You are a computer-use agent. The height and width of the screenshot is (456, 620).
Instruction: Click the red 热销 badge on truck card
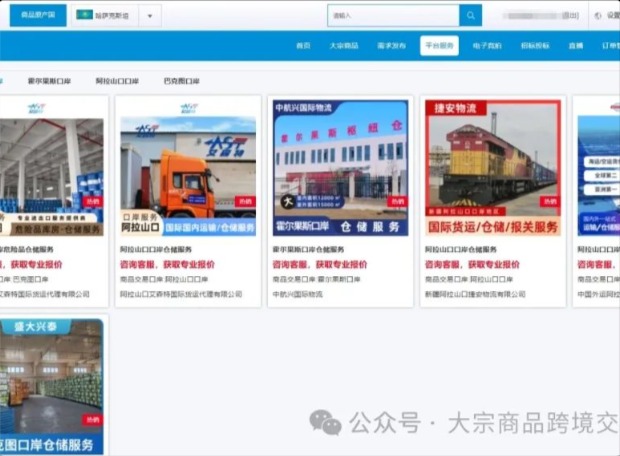245,202
